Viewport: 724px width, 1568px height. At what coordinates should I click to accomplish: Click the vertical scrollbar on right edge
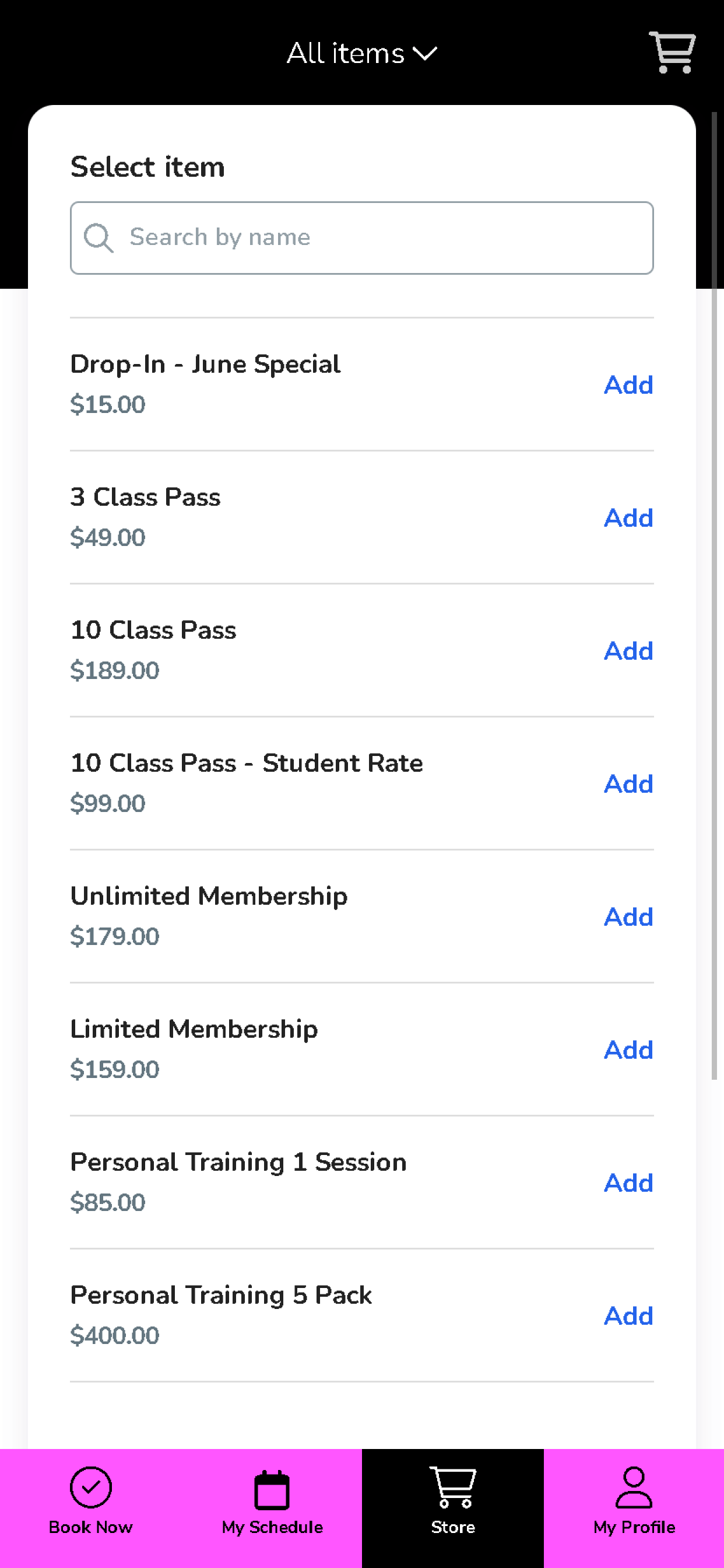click(x=714, y=596)
